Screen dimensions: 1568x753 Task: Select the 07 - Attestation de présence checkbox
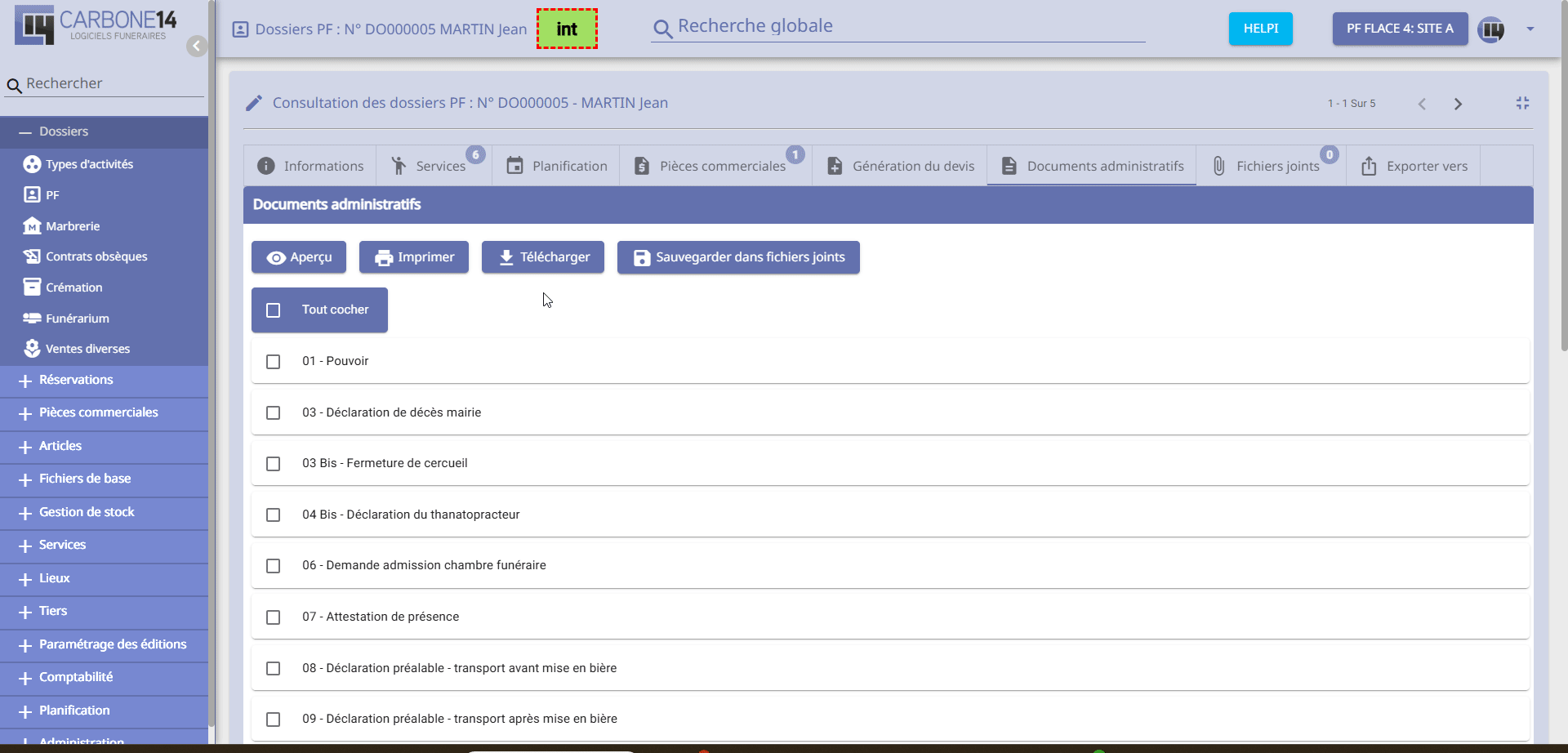point(274,617)
